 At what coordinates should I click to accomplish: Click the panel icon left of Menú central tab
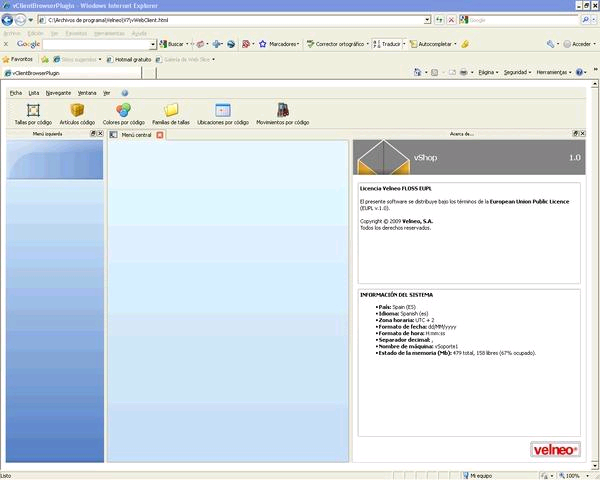(x=113, y=134)
